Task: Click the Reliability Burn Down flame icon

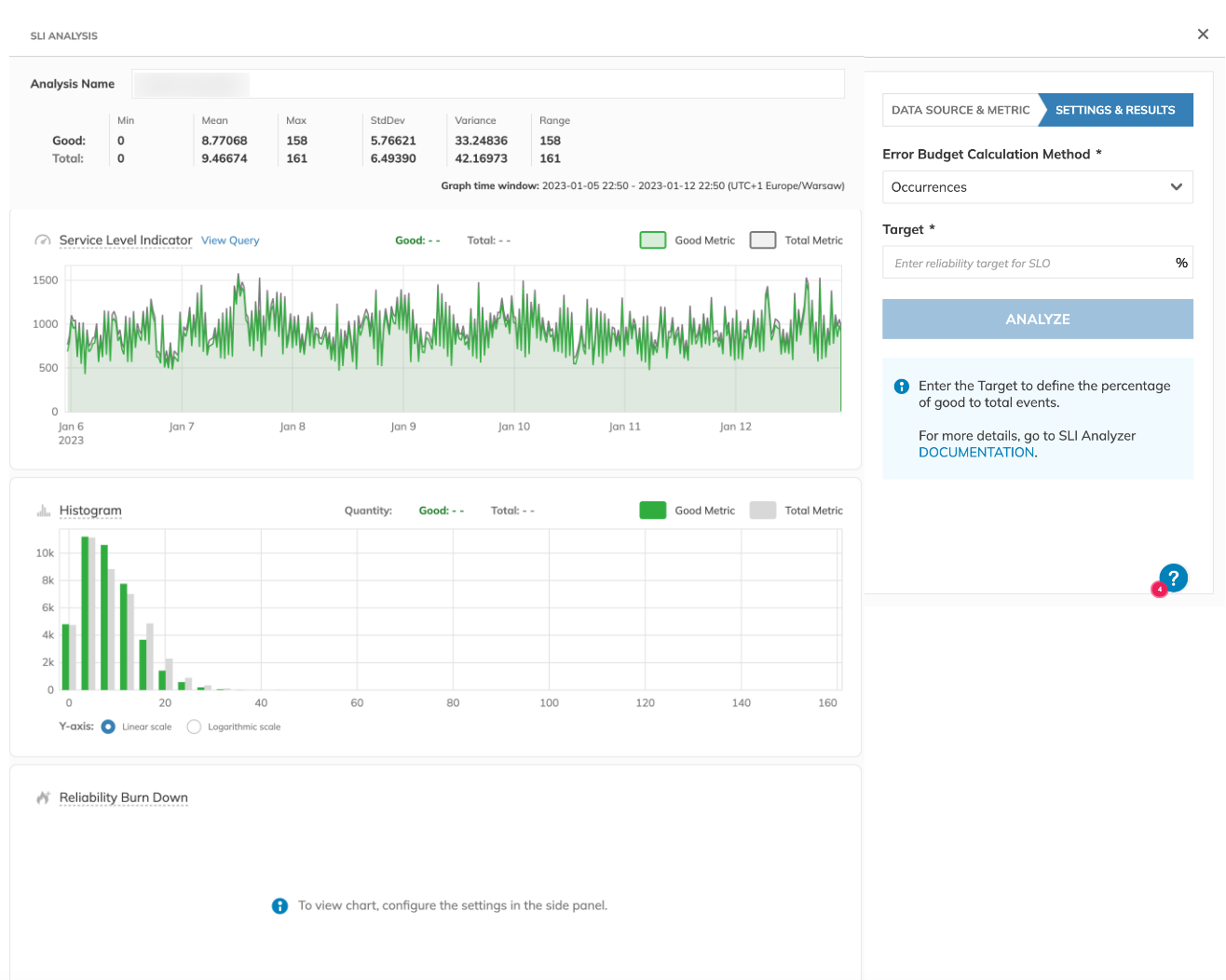Action: click(43, 797)
